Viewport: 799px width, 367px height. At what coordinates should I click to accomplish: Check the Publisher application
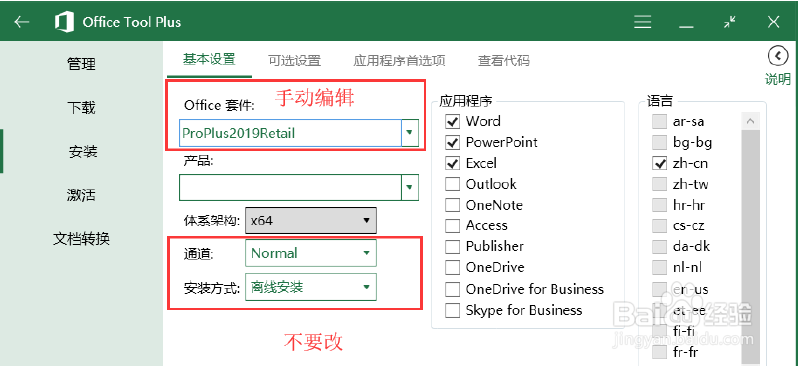point(452,246)
